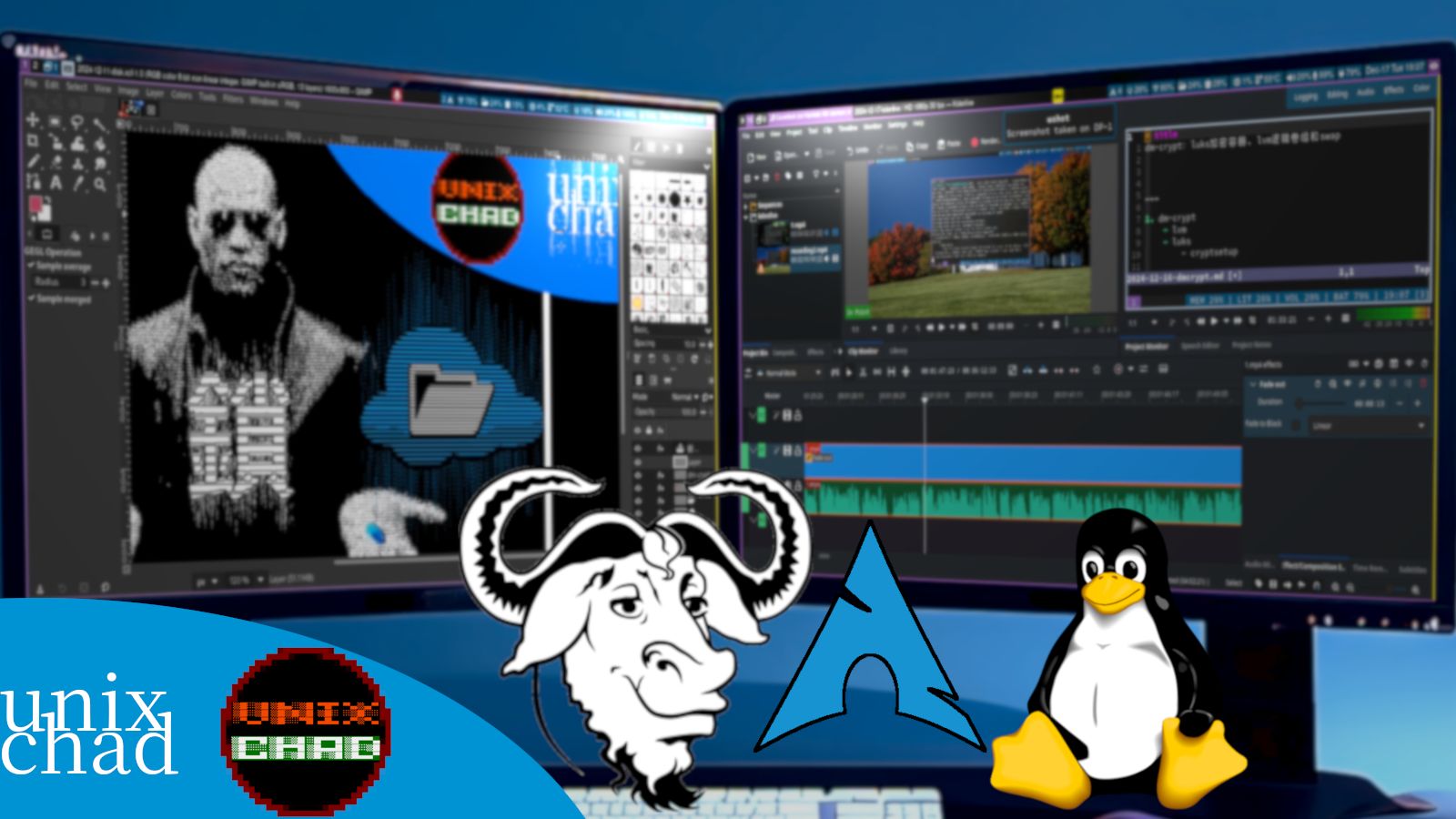Select the Free Select lasso tool in GIMP

(76, 123)
